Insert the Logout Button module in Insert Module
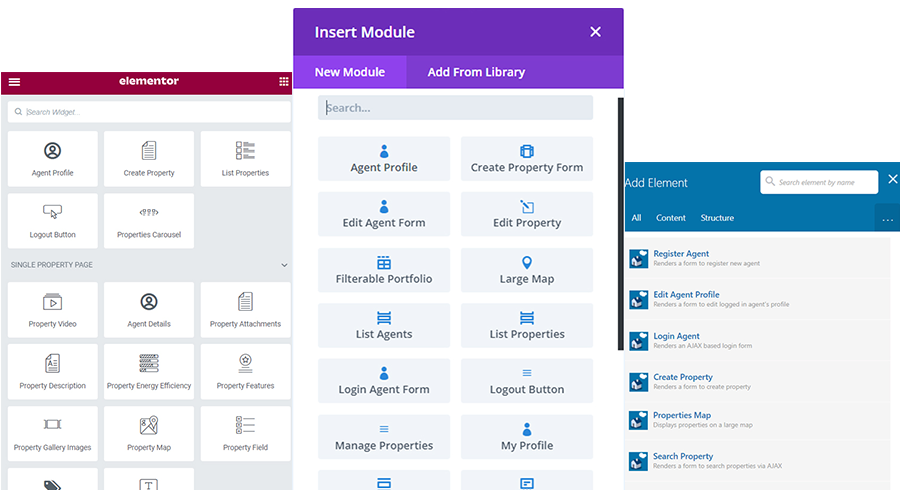This screenshot has width=900, height=490. (x=527, y=381)
